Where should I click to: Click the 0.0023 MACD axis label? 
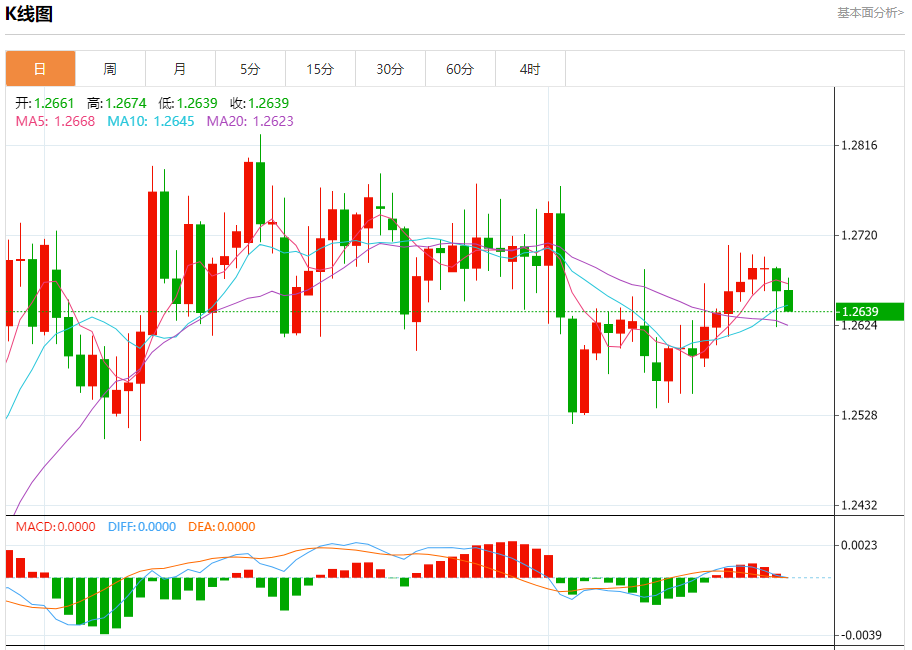[859, 545]
